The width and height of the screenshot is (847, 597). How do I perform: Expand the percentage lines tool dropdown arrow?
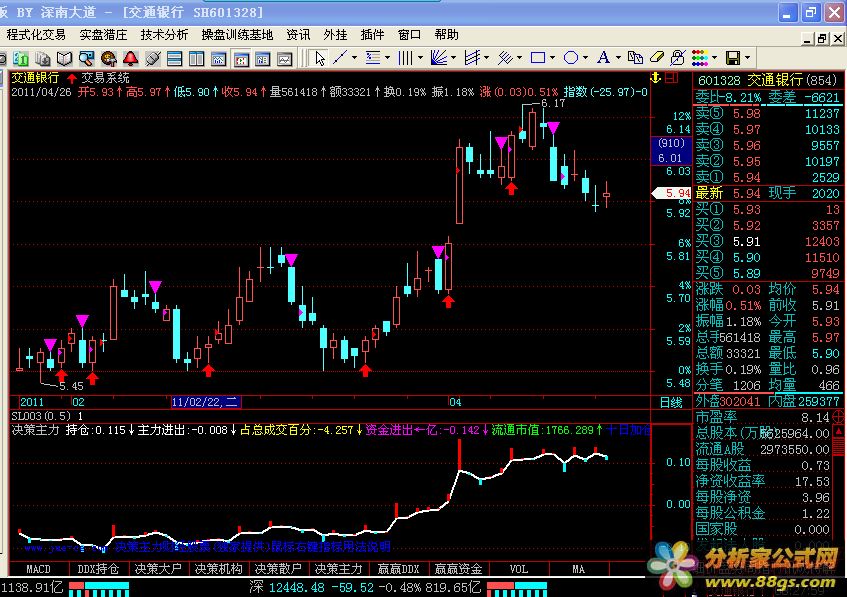(x=387, y=58)
